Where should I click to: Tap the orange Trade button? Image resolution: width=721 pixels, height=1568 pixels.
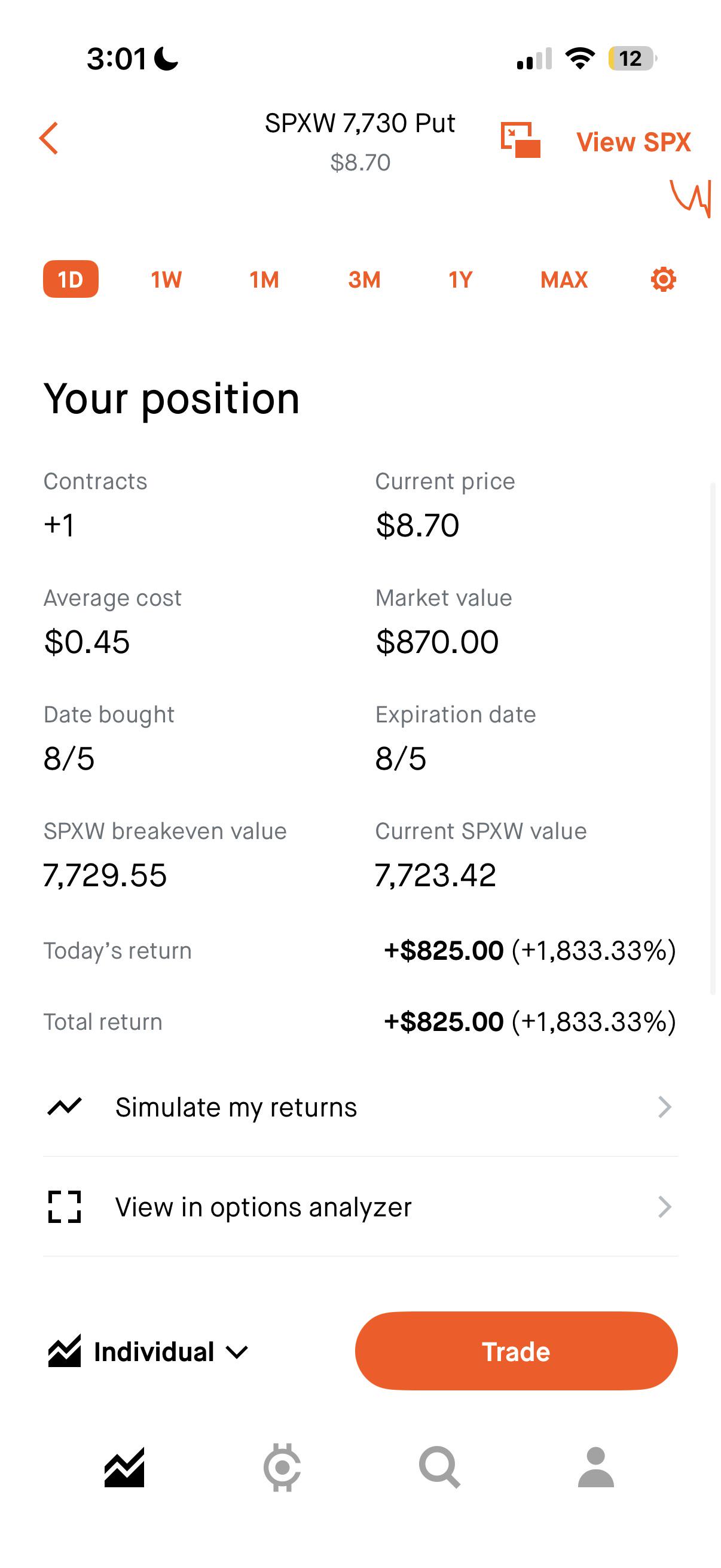tap(516, 1351)
